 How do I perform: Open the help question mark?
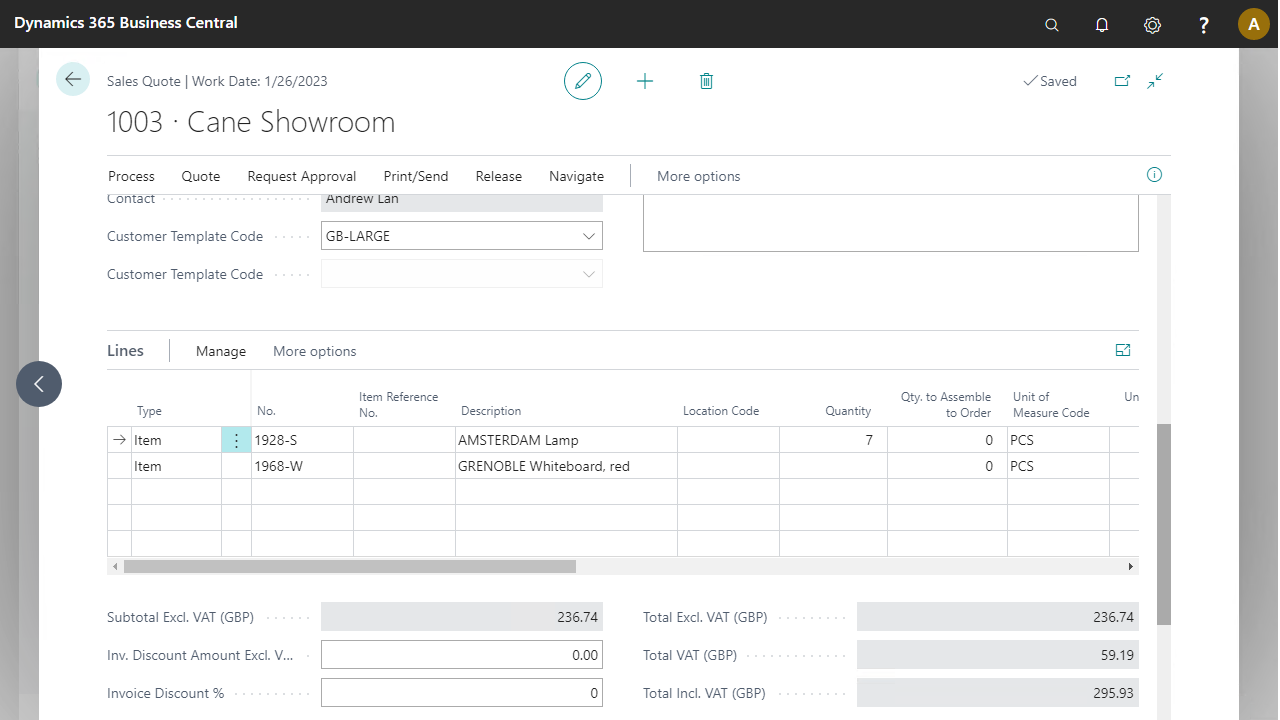click(1204, 24)
